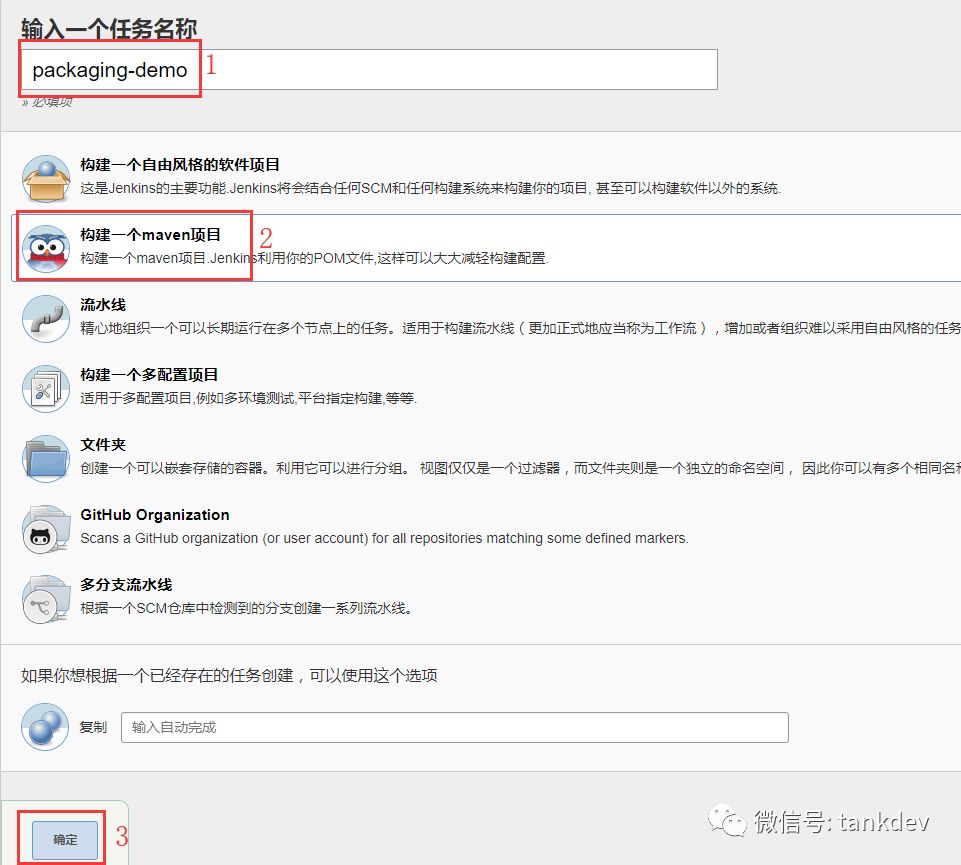Select 构建一个自由风格的软件项目 title
Screen dimensions: 961x865
pyautogui.click(x=180, y=164)
